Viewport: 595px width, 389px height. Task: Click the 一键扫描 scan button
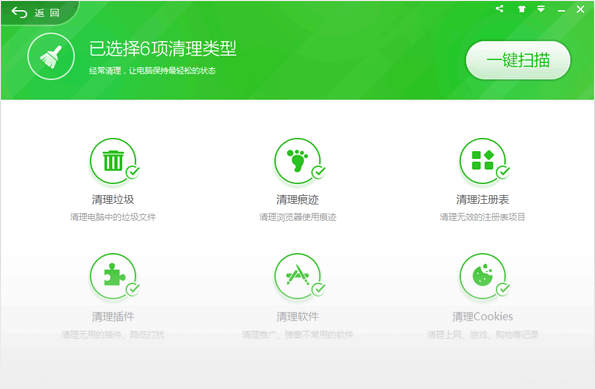(x=518, y=60)
